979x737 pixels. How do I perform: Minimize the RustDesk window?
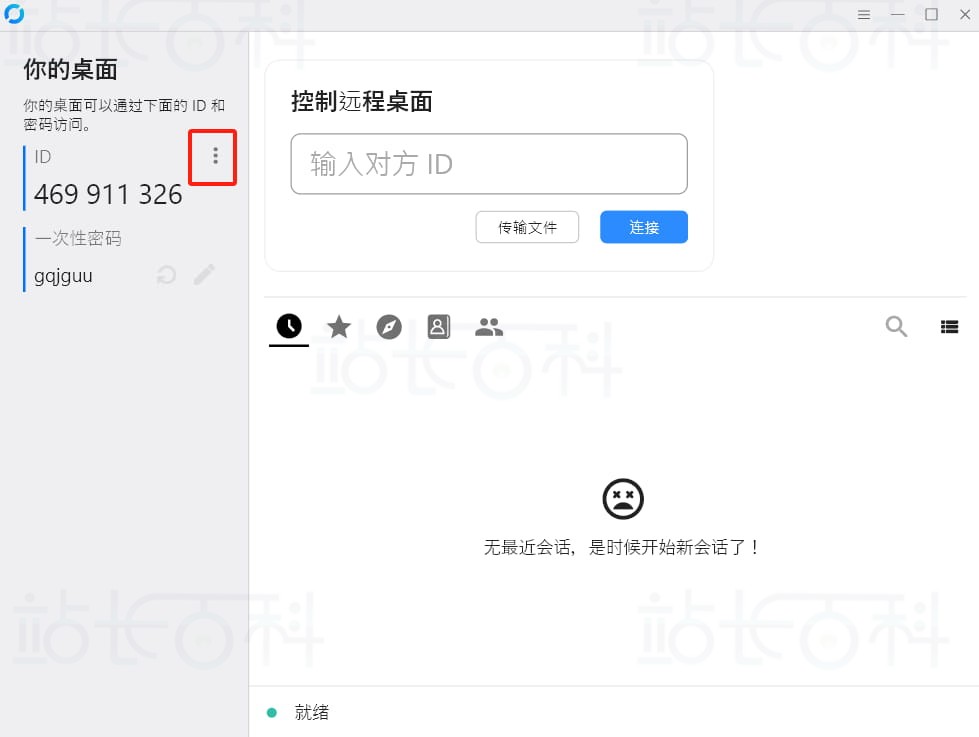pyautogui.click(x=898, y=14)
